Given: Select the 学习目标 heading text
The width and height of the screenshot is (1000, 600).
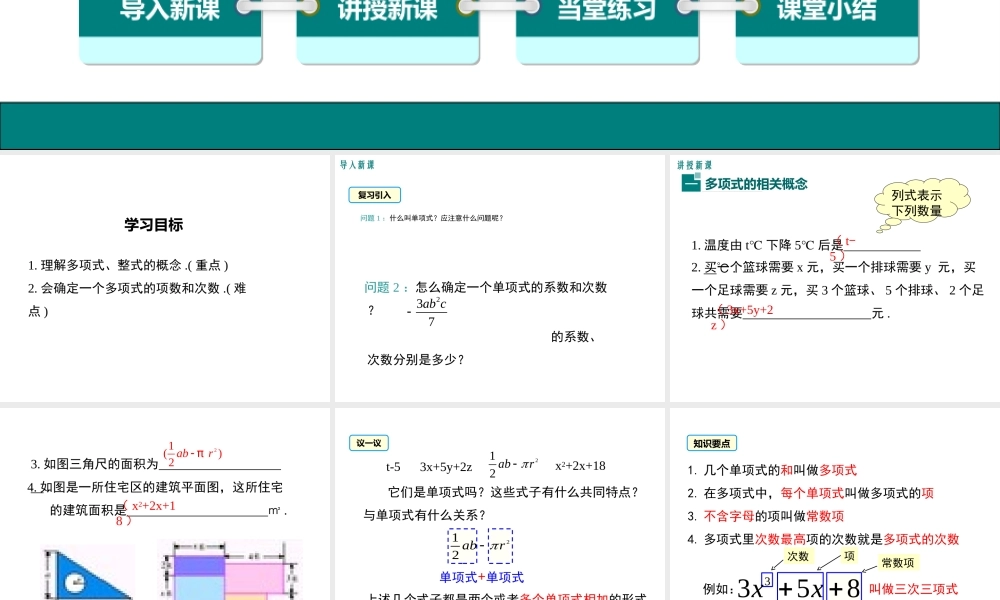Looking at the screenshot, I should 154,224.
